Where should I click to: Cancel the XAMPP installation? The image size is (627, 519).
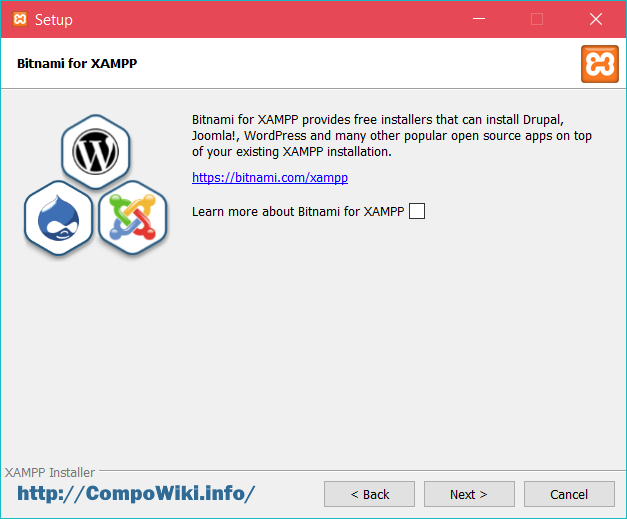[569, 494]
